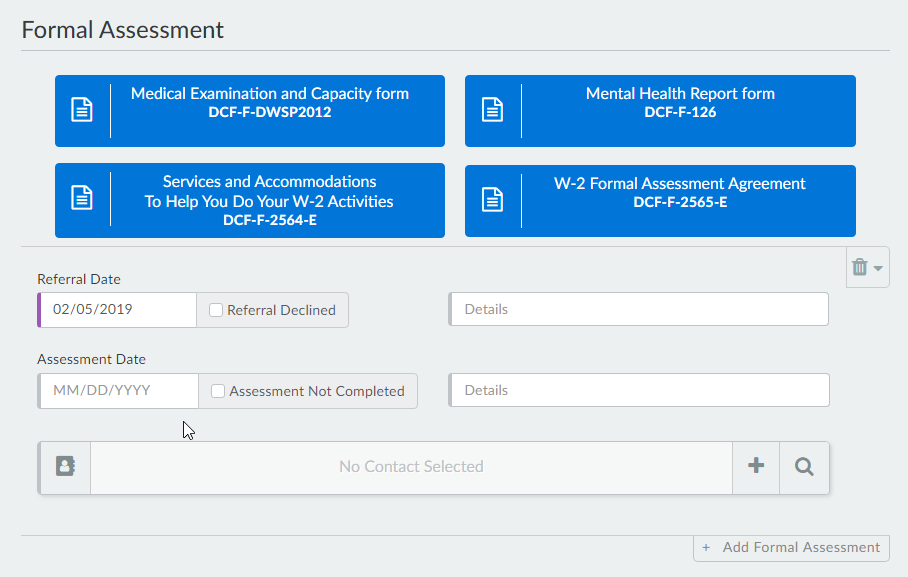Click Details field next to Referral Declined
The height and width of the screenshot is (577, 908).
[639, 310]
